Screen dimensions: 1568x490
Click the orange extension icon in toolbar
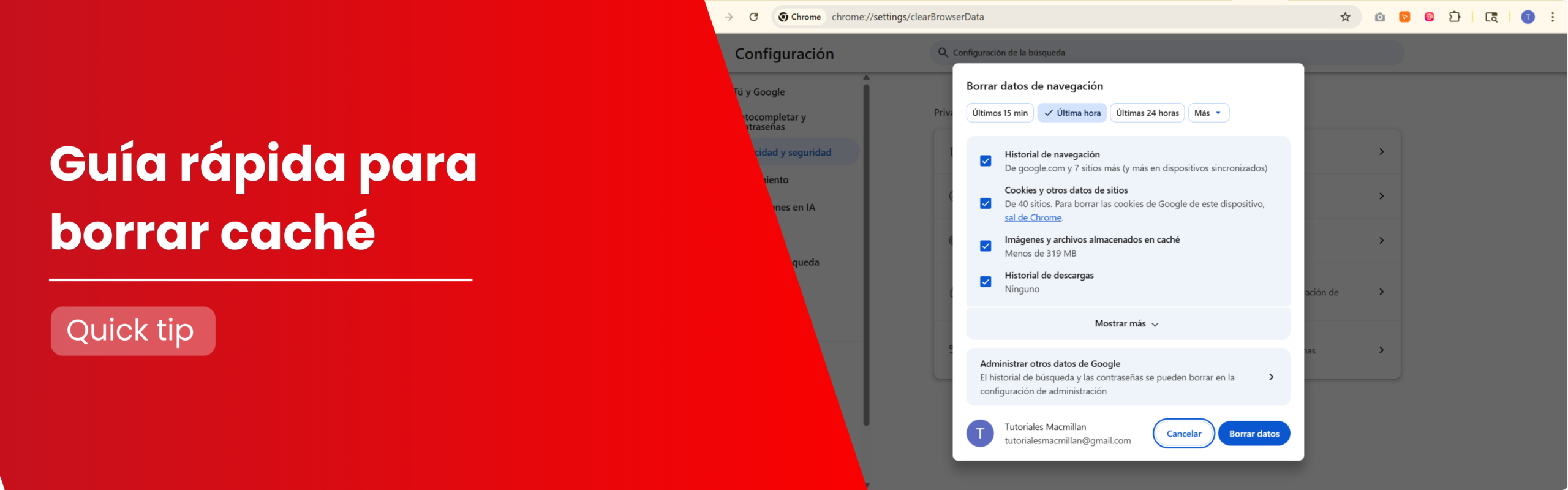[x=1404, y=17]
